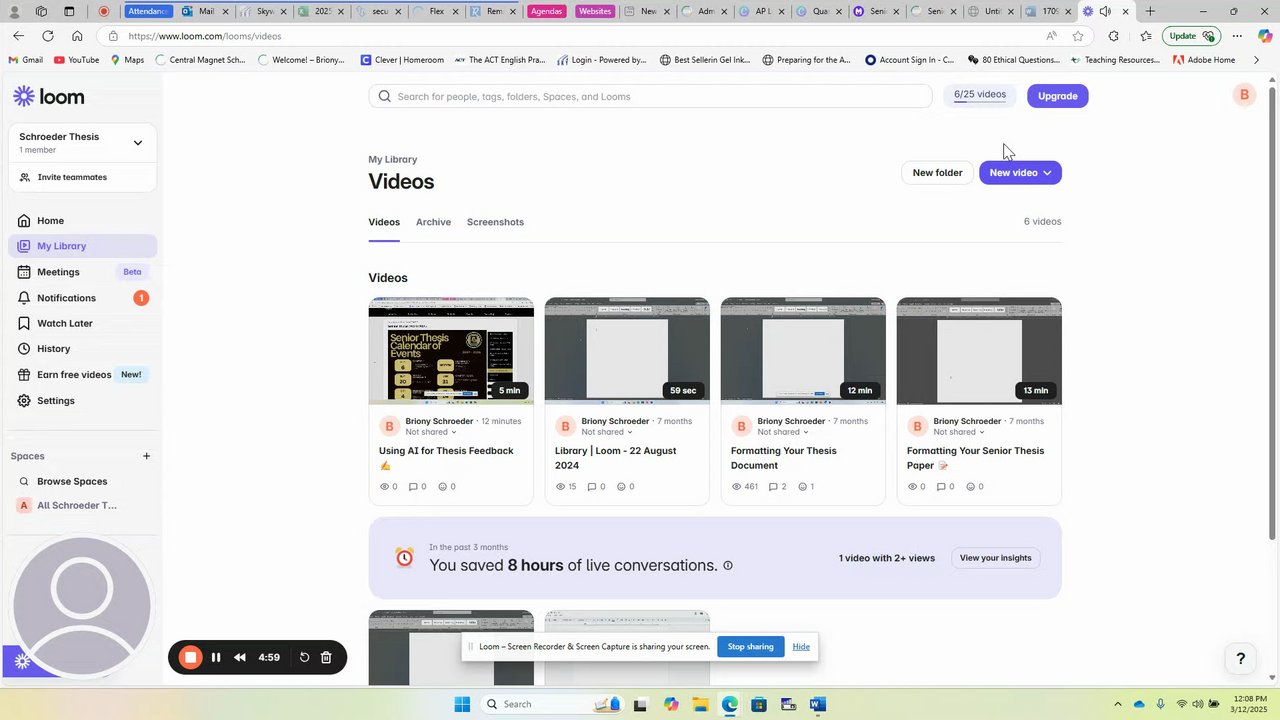Image resolution: width=1280 pixels, height=720 pixels.
Task: Stop the Loom recording
Action: click(190, 657)
